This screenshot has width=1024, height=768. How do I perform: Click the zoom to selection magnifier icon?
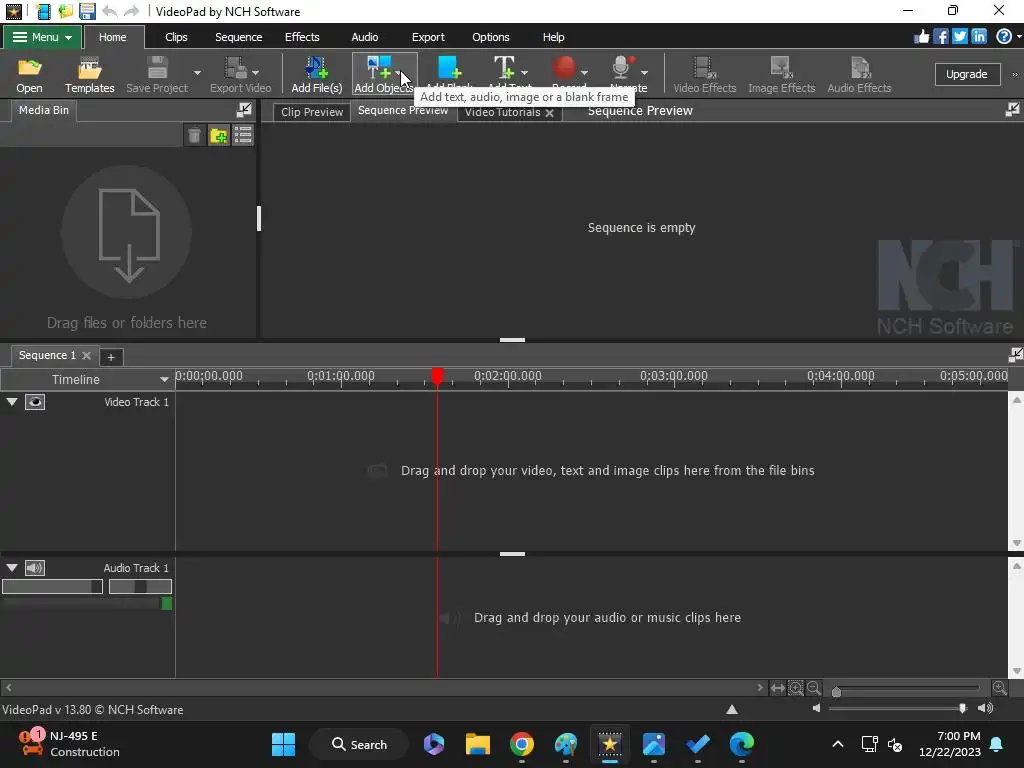795,688
